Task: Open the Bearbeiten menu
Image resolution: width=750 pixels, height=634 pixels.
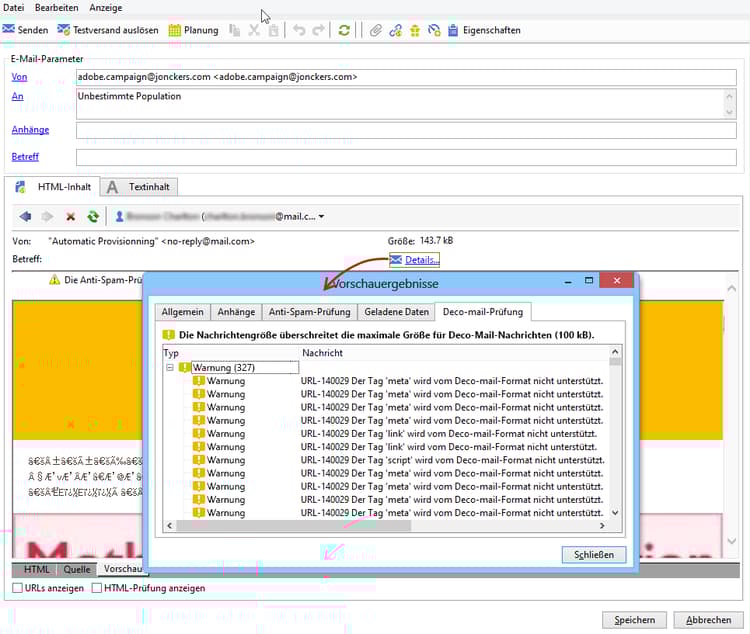Action: (56, 8)
